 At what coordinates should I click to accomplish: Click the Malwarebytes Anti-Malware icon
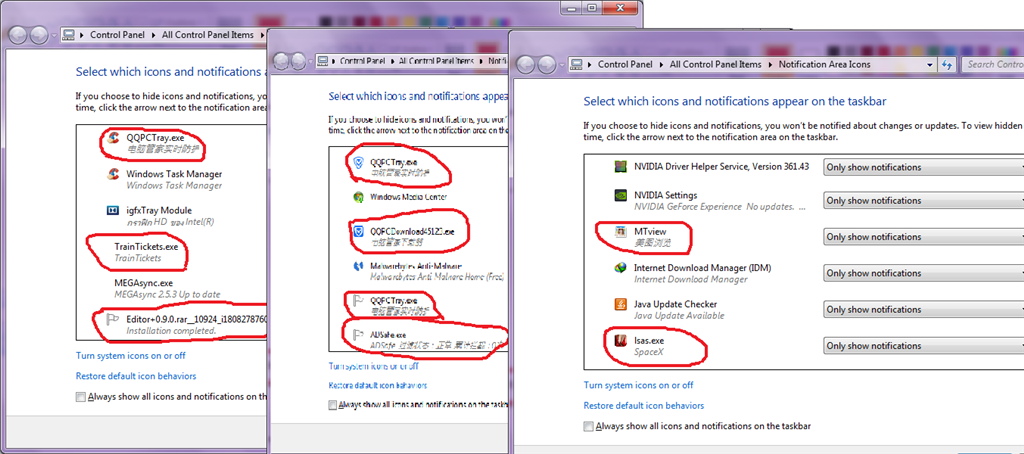(x=358, y=267)
